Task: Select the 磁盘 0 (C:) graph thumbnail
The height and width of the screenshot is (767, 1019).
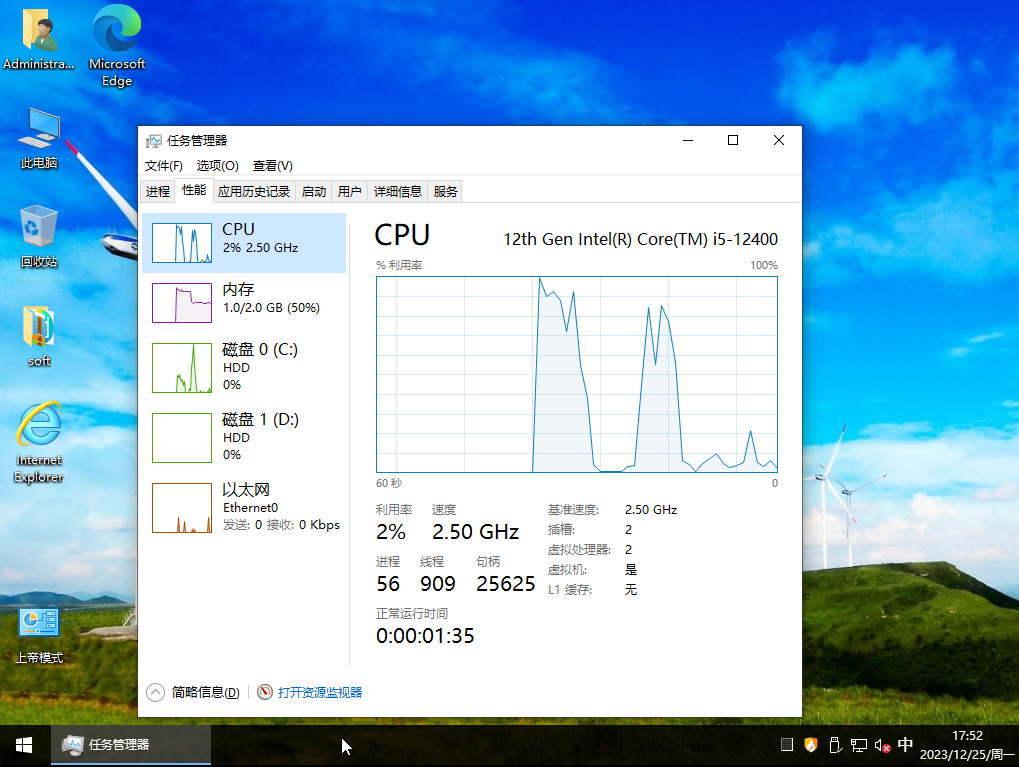Action: [x=182, y=368]
